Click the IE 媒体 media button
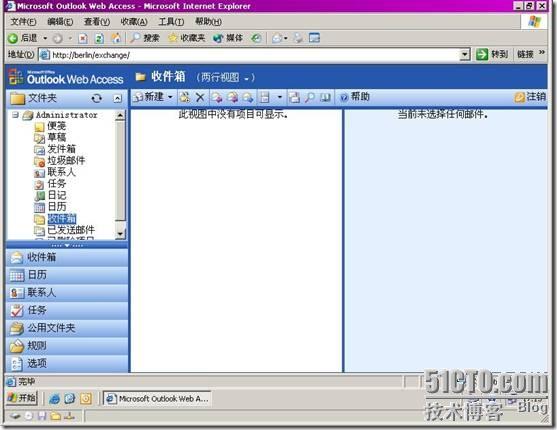The image size is (557, 430). (x=228, y=38)
